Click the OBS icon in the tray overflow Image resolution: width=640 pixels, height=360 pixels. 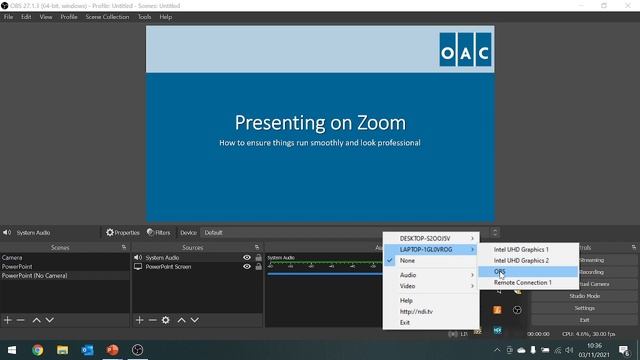tap(517, 310)
